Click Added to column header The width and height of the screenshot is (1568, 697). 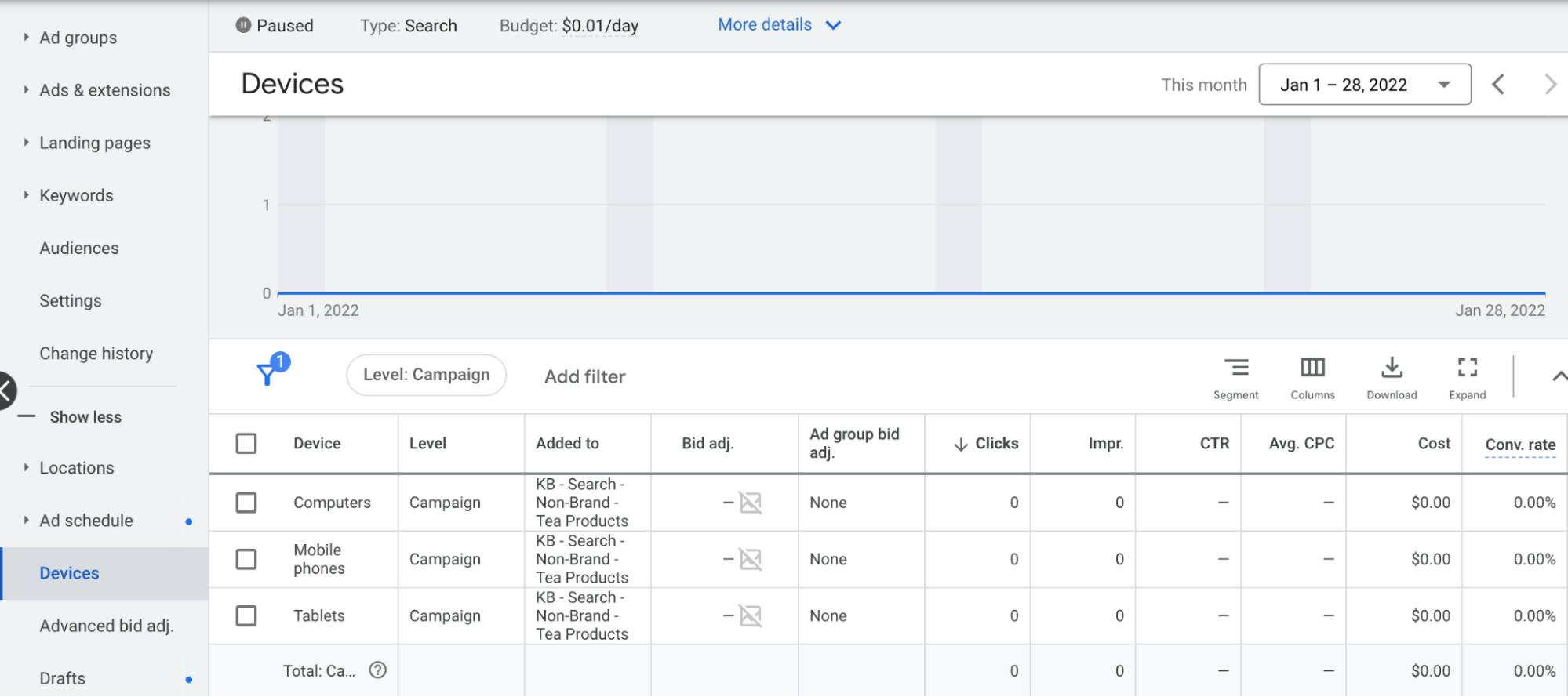pos(567,443)
